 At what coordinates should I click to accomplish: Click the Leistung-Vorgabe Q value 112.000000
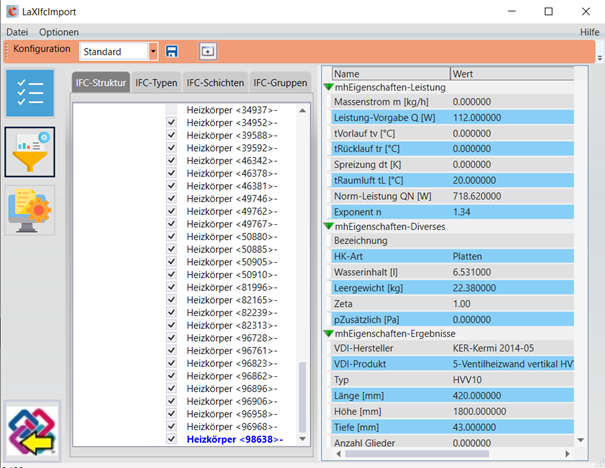[477, 117]
